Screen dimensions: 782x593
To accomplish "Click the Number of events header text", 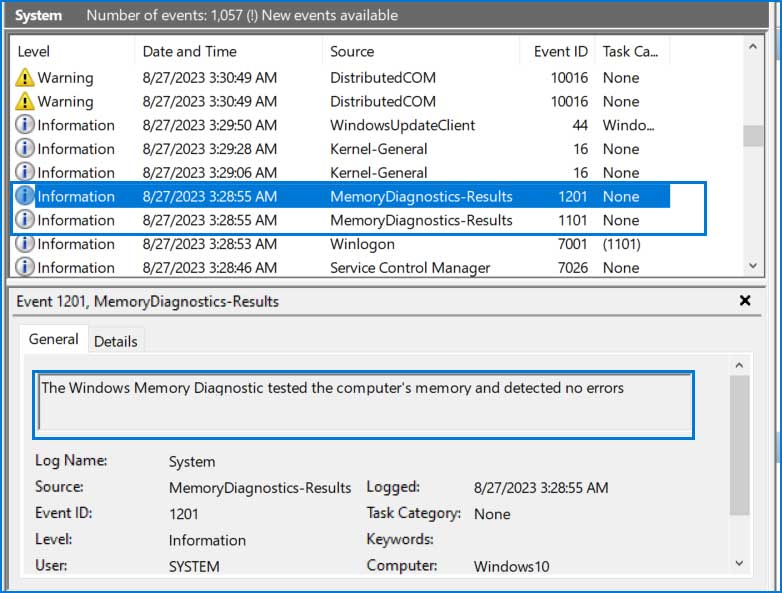I will point(242,15).
